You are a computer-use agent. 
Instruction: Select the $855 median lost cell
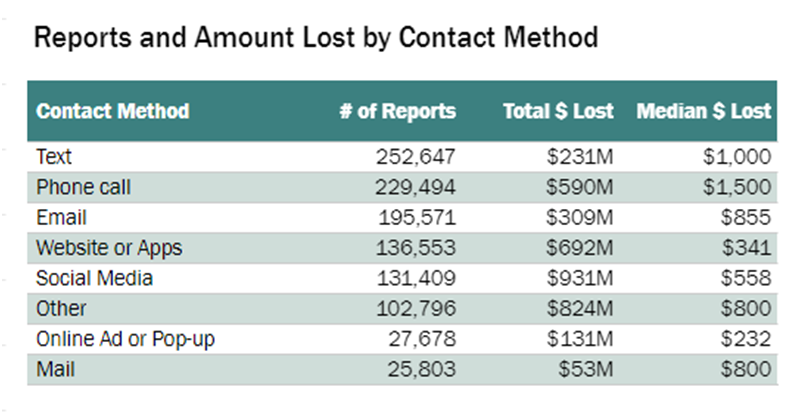(x=746, y=217)
